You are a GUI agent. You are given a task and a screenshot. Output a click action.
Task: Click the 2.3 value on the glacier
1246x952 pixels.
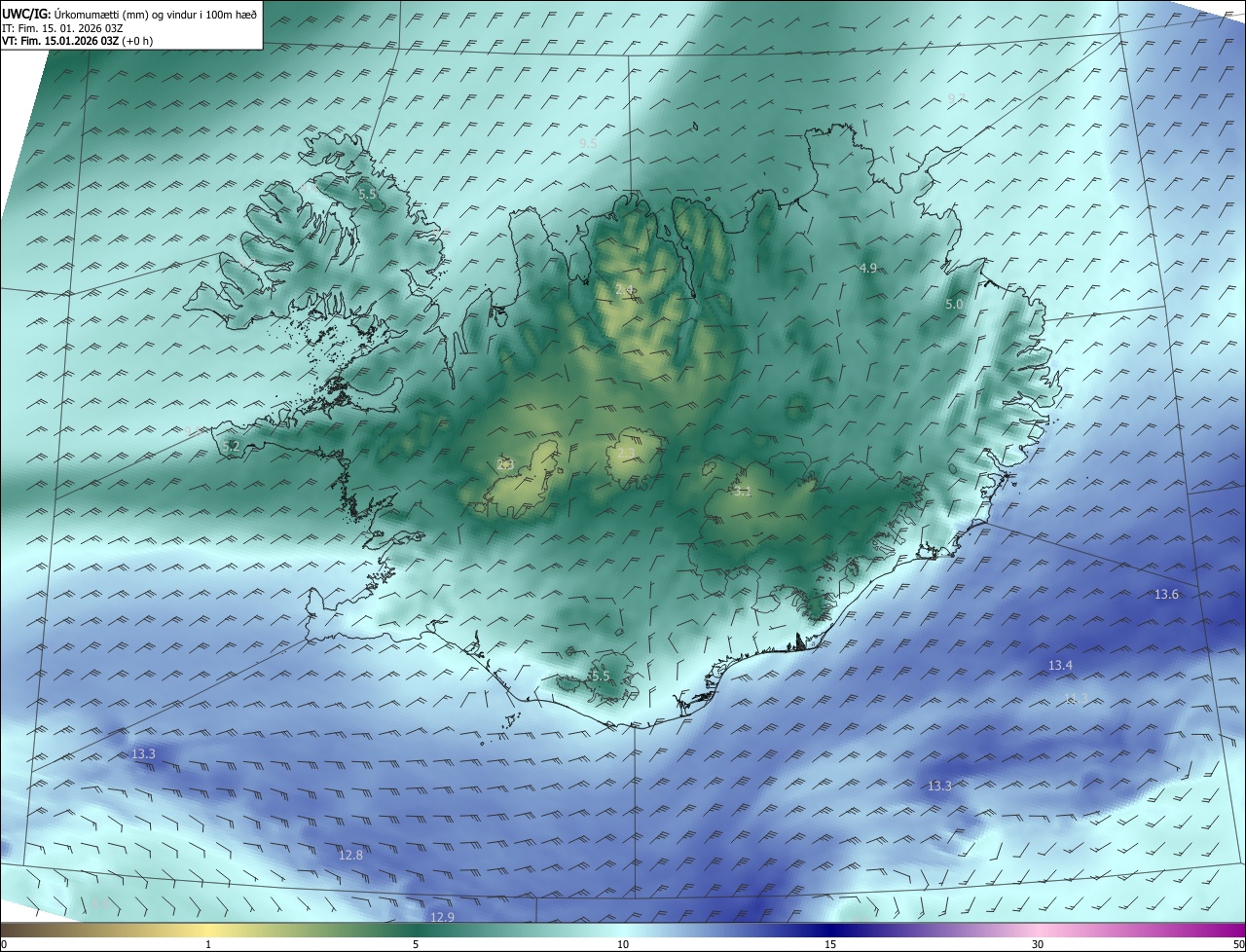(505, 464)
